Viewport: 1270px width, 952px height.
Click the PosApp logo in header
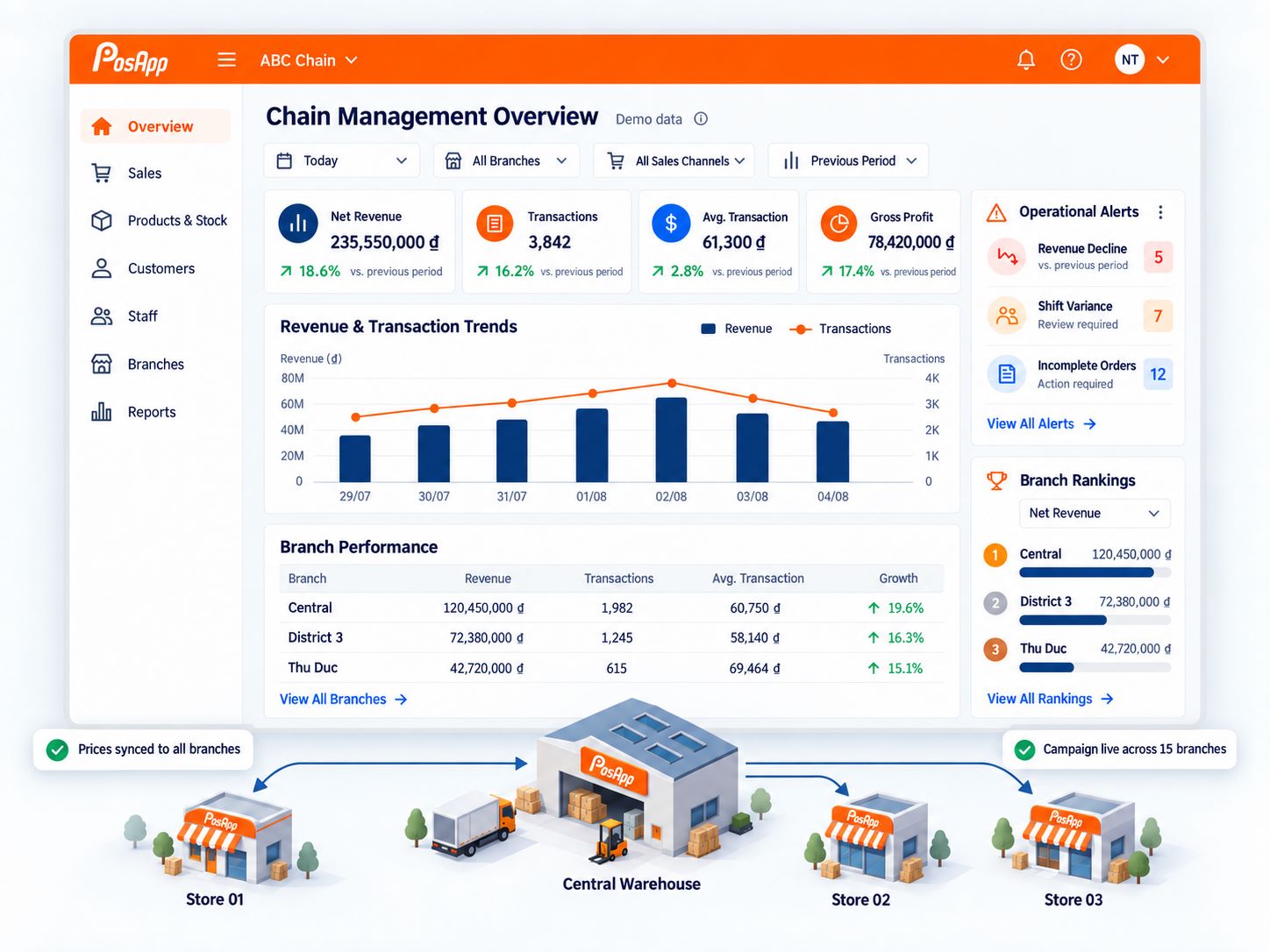(x=130, y=60)
